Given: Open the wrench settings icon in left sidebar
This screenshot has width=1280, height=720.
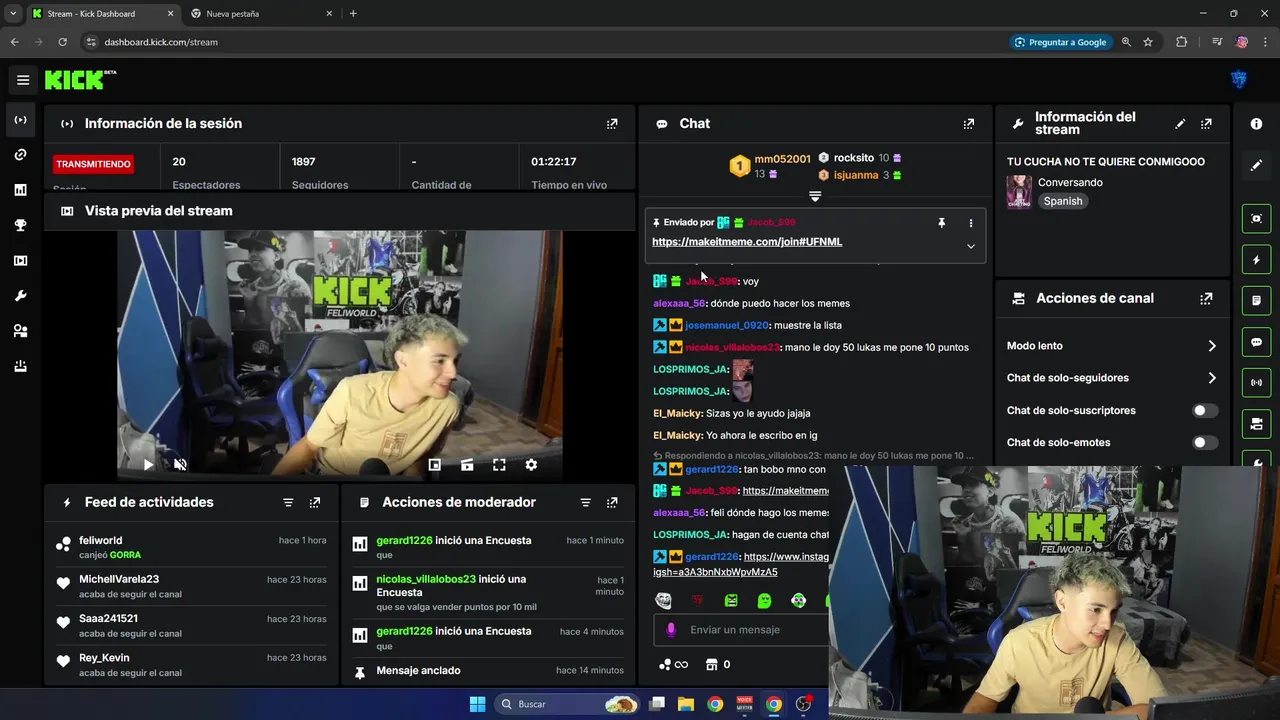Looking at the screenshot, I should point(20,296).
